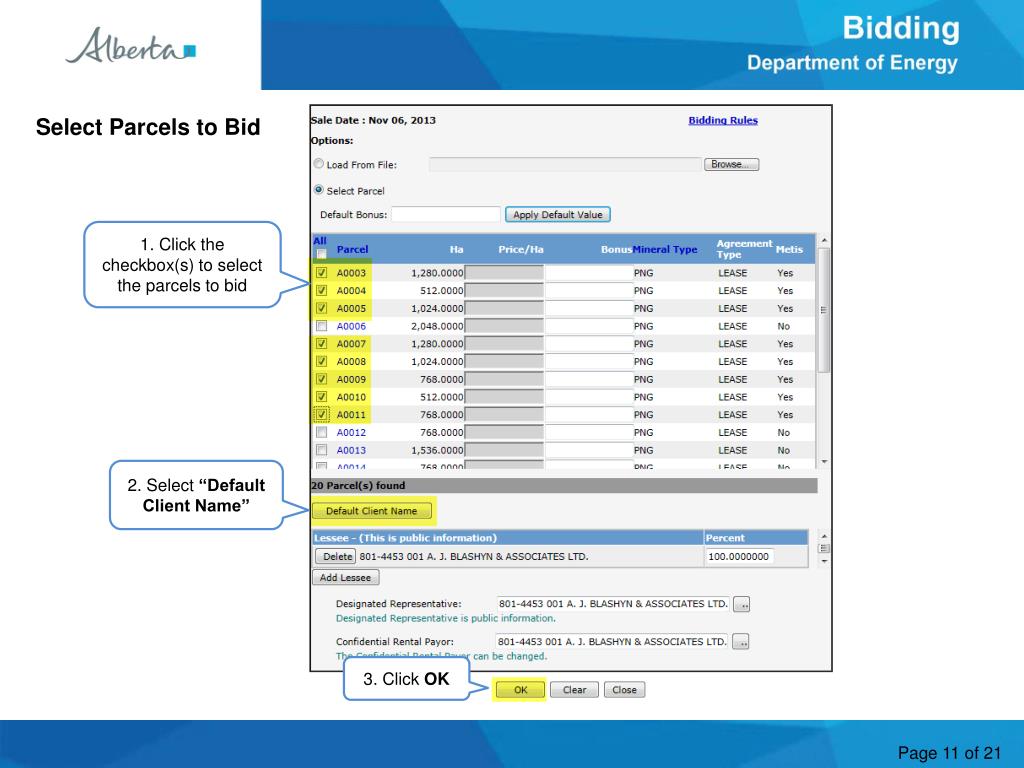
Task: Check the parcel A0013 checkbox
Action: click(321, 450)
